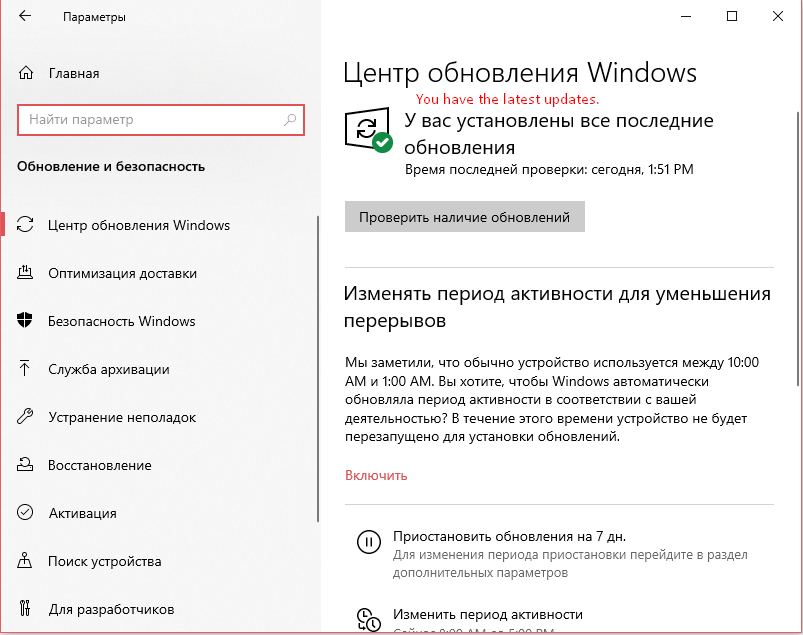Screen dimensions: 803x635
Task: Click the 'Обновление и безопасность' heading
Action: 111,166
